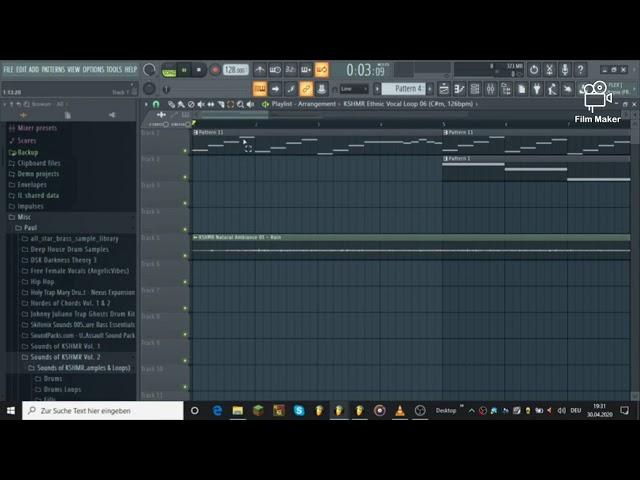Open the Mixer icon
The height and width of the screenshot is (480, 640).
coord(490,89)
